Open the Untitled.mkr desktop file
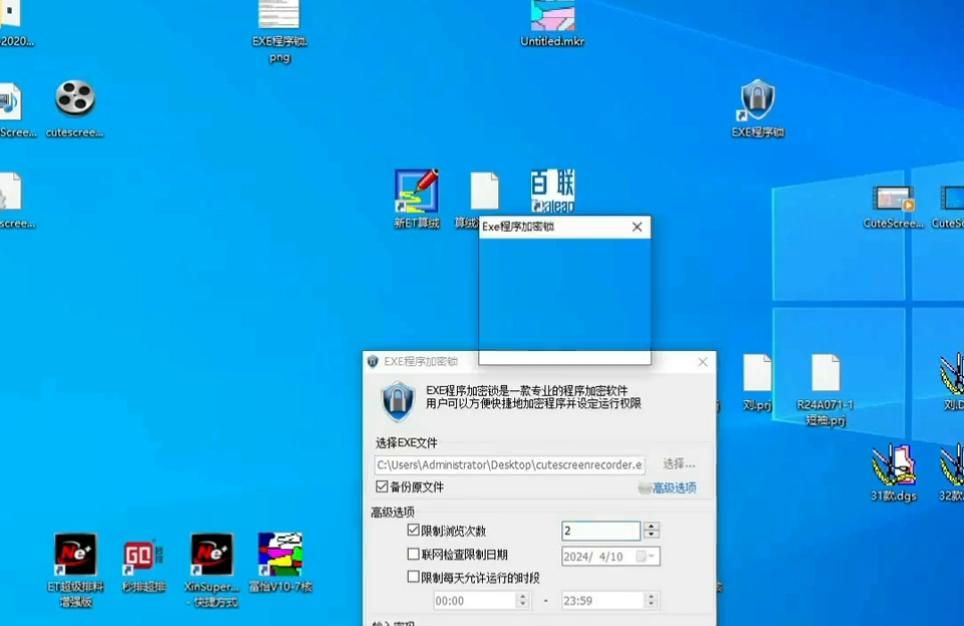Screen dimensions: 964x626 pyautogui.click(x=552, y=25)
